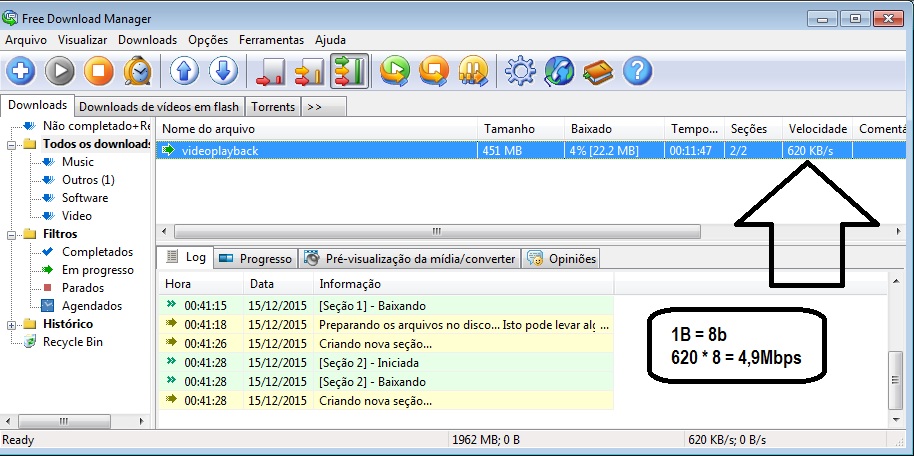Open the Opiniões tab

click(561, 258)
